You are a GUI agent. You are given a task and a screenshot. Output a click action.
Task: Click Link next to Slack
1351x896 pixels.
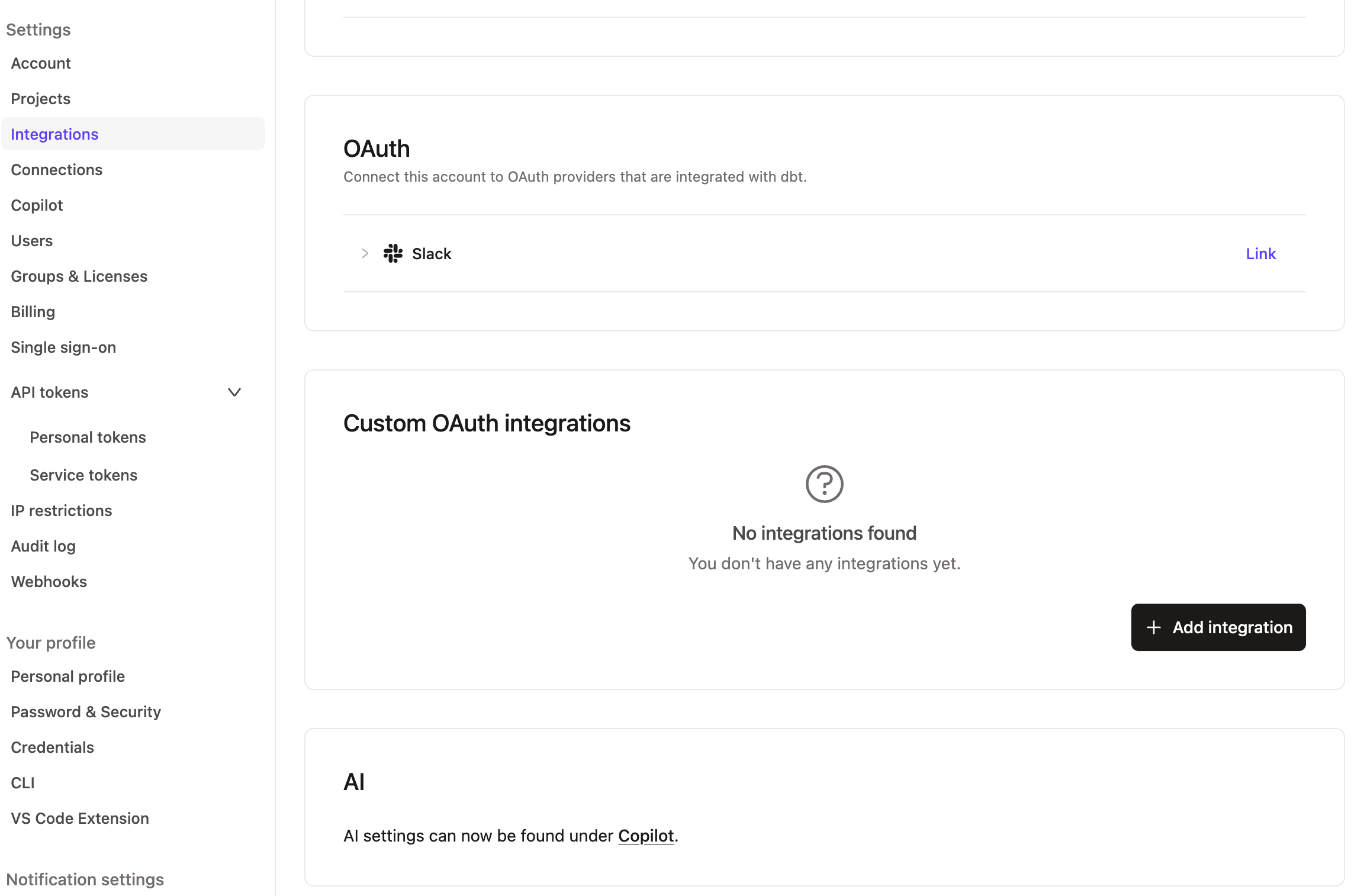[x=1261, y=253]
